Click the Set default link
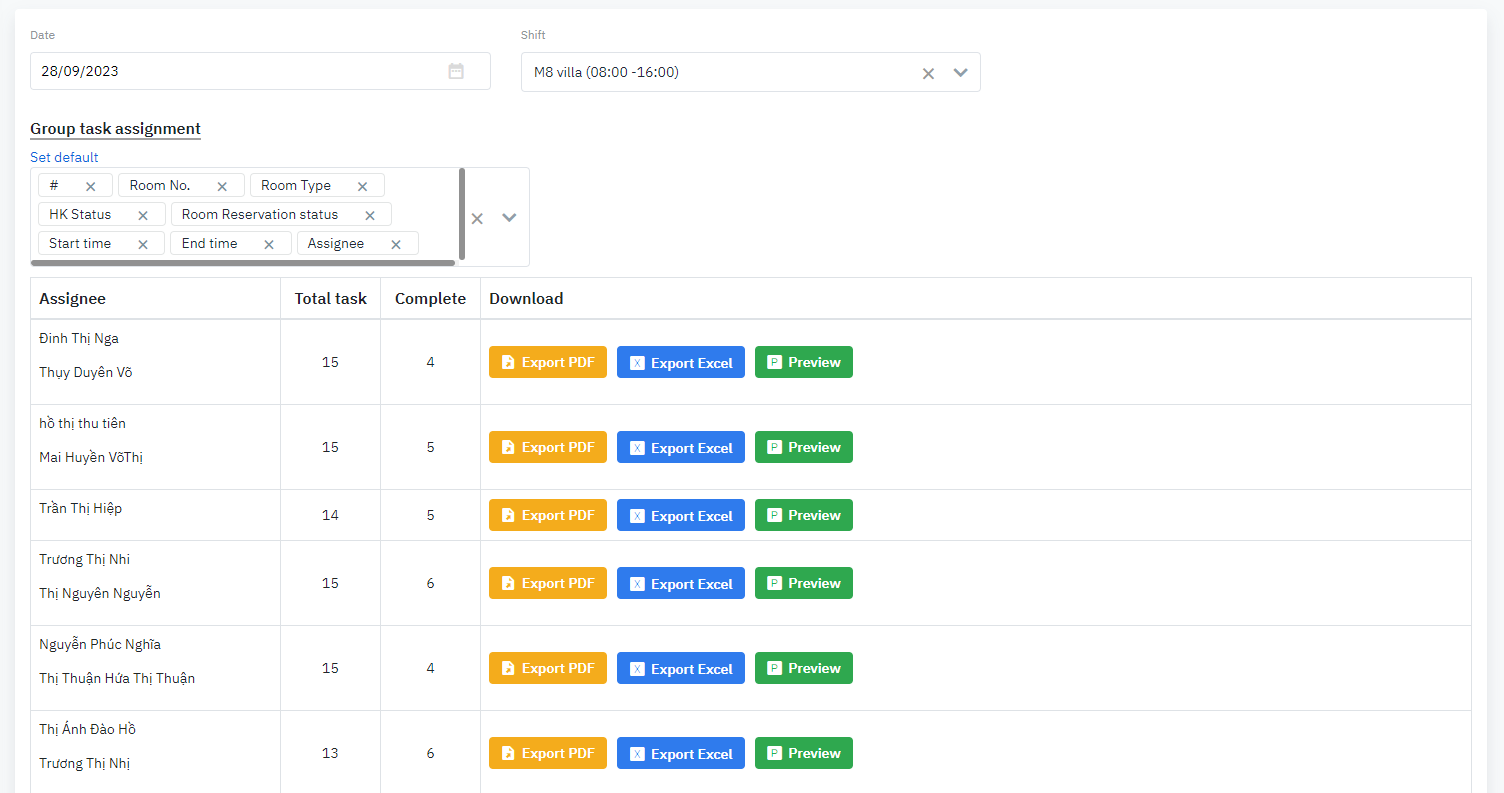Screen dimensions: 1504x793 64,157
